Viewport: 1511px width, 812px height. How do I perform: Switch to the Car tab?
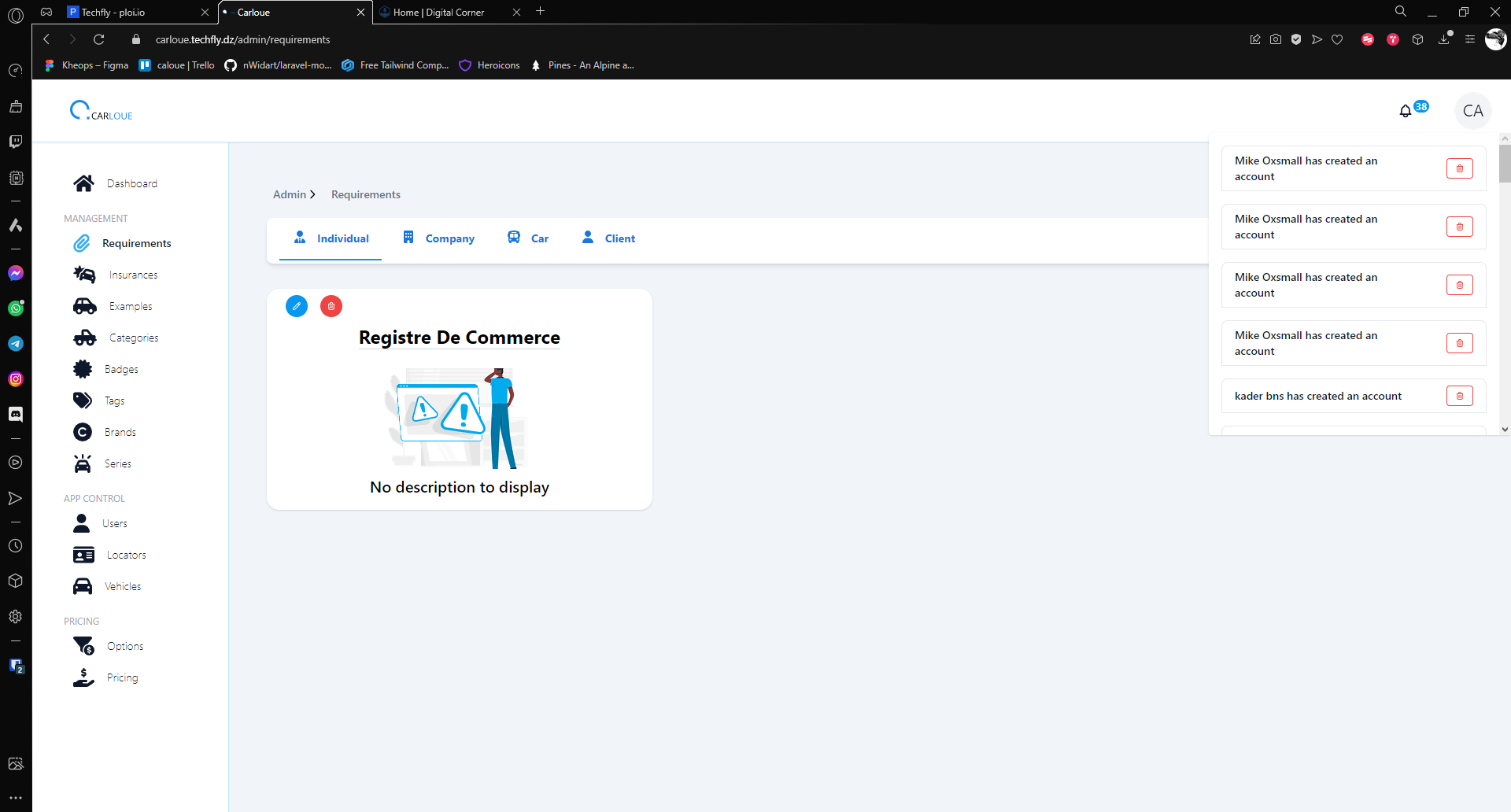point(529,238)
